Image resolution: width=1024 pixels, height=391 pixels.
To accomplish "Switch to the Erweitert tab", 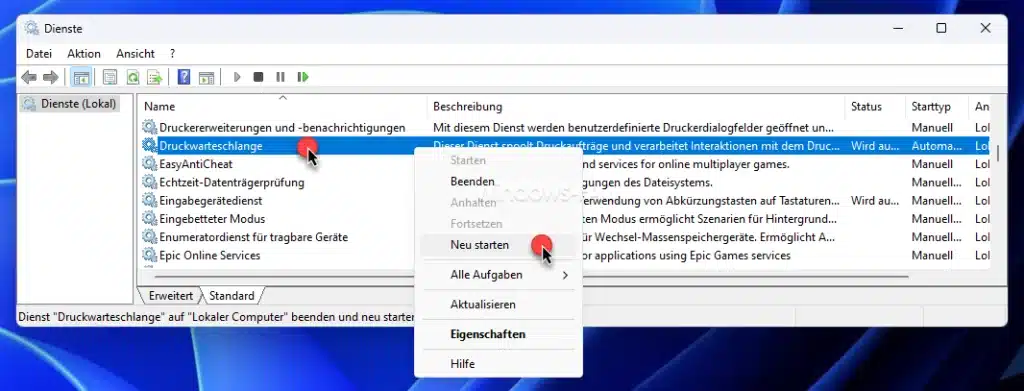I will (170, 296).
